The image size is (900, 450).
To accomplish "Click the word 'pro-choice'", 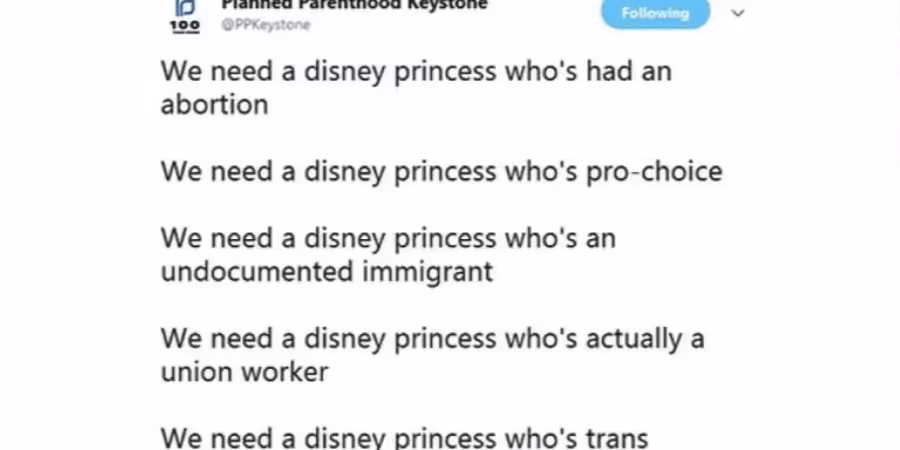I will point(654,172).
